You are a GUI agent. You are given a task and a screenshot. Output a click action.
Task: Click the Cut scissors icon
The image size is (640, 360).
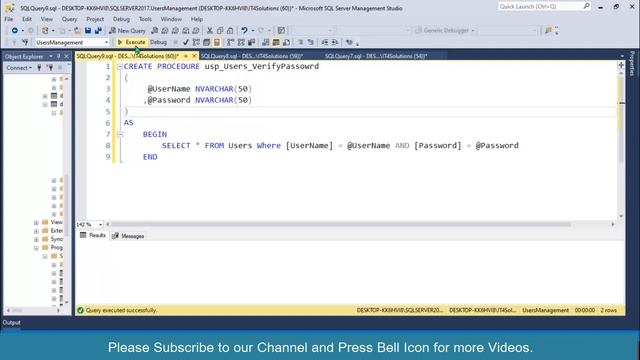(x=209, y=31)
